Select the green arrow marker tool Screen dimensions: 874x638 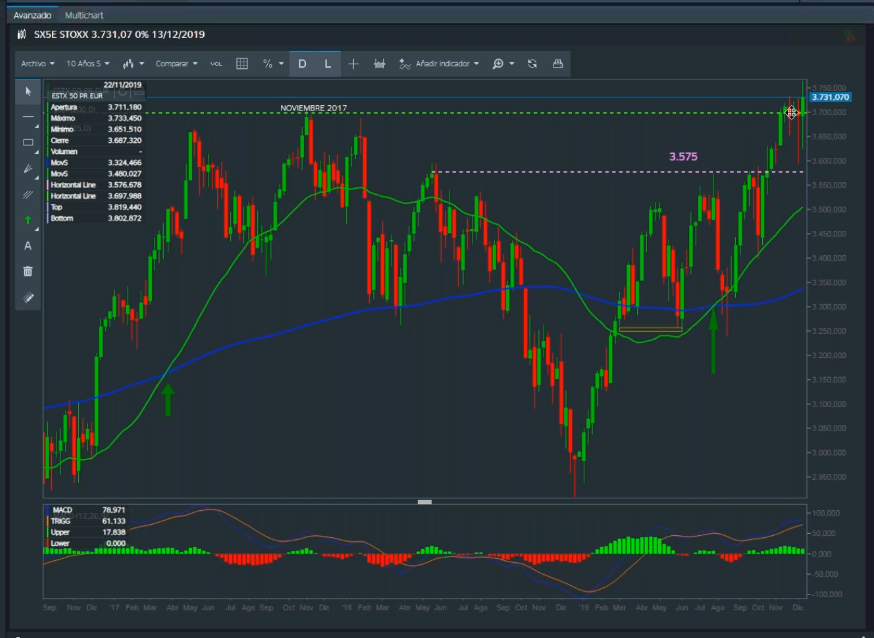coord(28,219)
